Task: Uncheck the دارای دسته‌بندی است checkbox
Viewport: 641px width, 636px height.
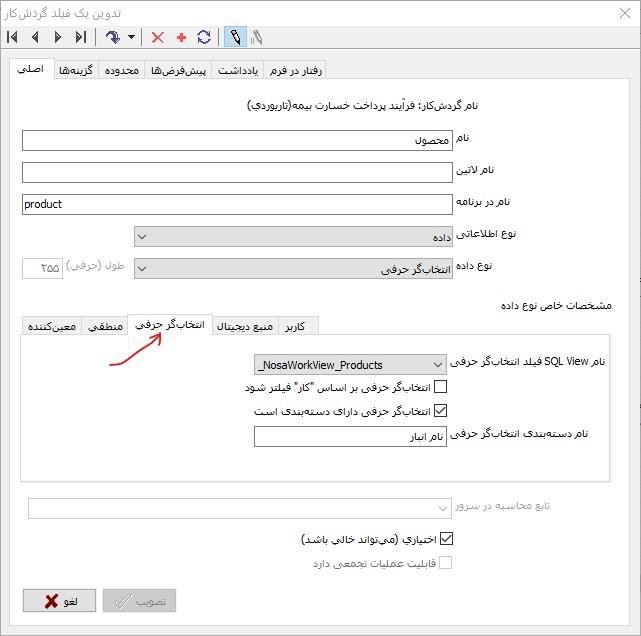Action: (440, 410)
